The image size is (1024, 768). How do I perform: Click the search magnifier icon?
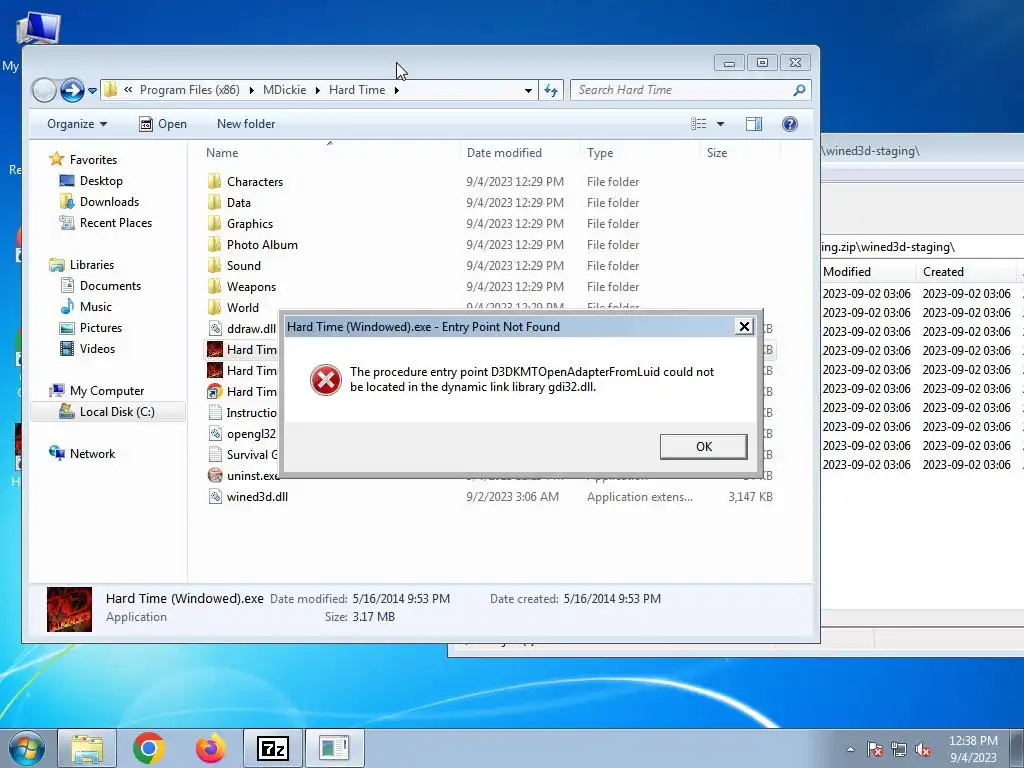(x=799, y=90)
